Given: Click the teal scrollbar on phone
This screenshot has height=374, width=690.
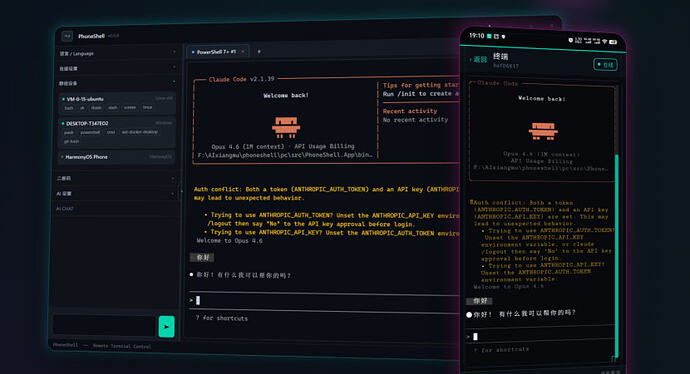Looking at the screenshot, I should (617, 255).
